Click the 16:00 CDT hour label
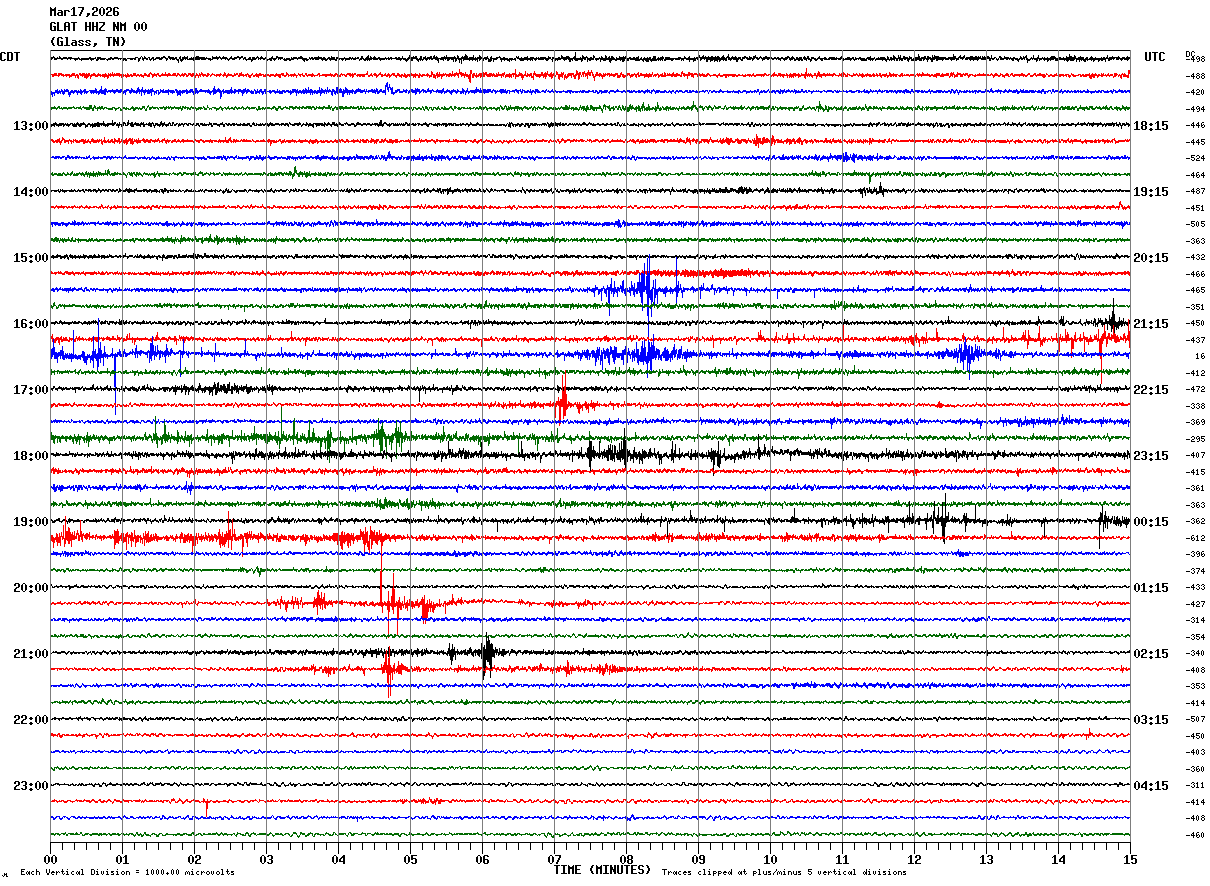Viewport: 1210px width, 886px height. (x=30, y=324)
